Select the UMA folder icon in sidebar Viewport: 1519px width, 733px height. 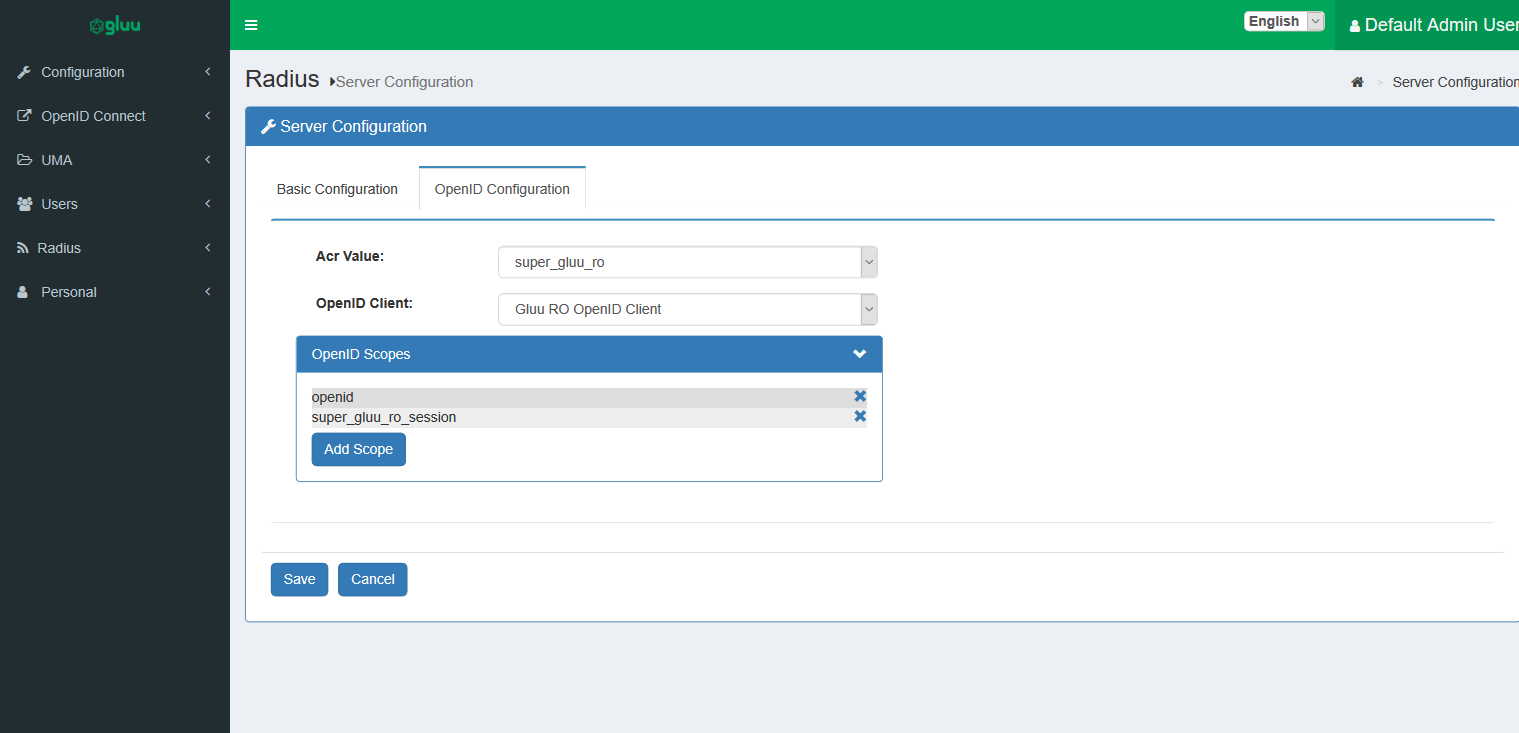tap(23, 159)
